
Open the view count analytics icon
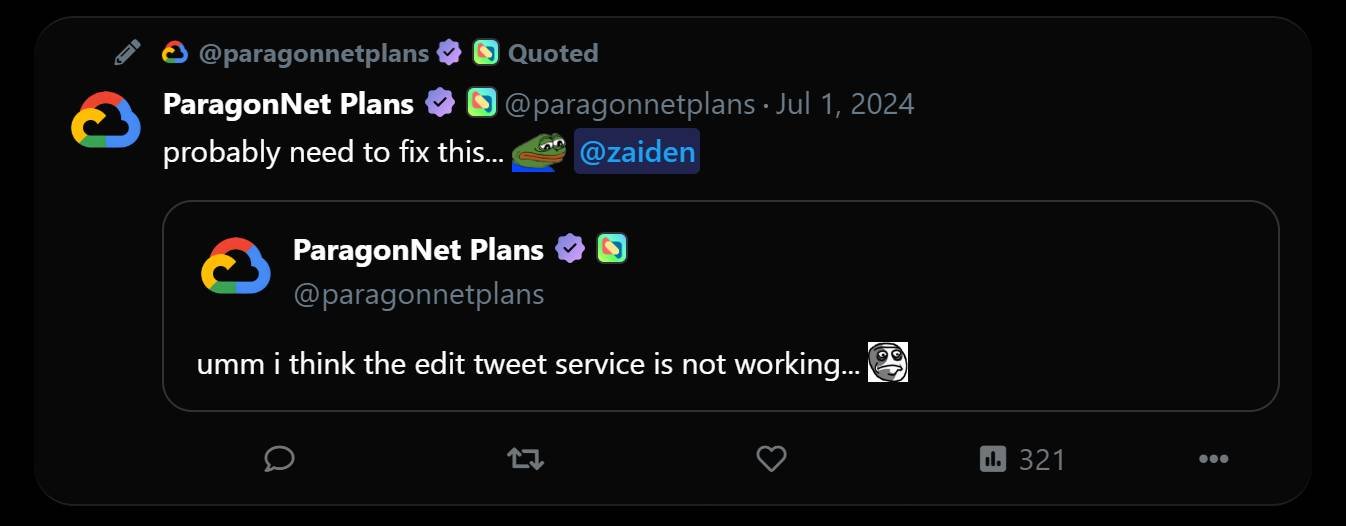tap(992, 459)
